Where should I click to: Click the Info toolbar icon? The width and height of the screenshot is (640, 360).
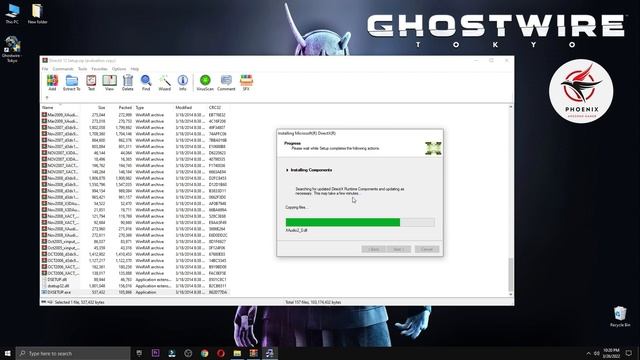(182, 82)
